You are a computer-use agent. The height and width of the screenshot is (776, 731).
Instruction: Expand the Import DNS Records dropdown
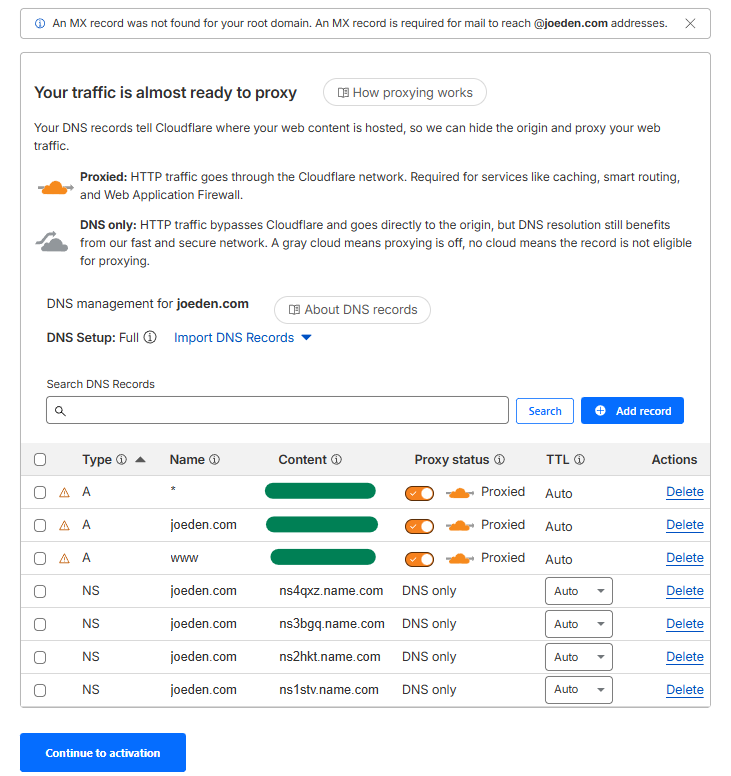click(243, 338)
